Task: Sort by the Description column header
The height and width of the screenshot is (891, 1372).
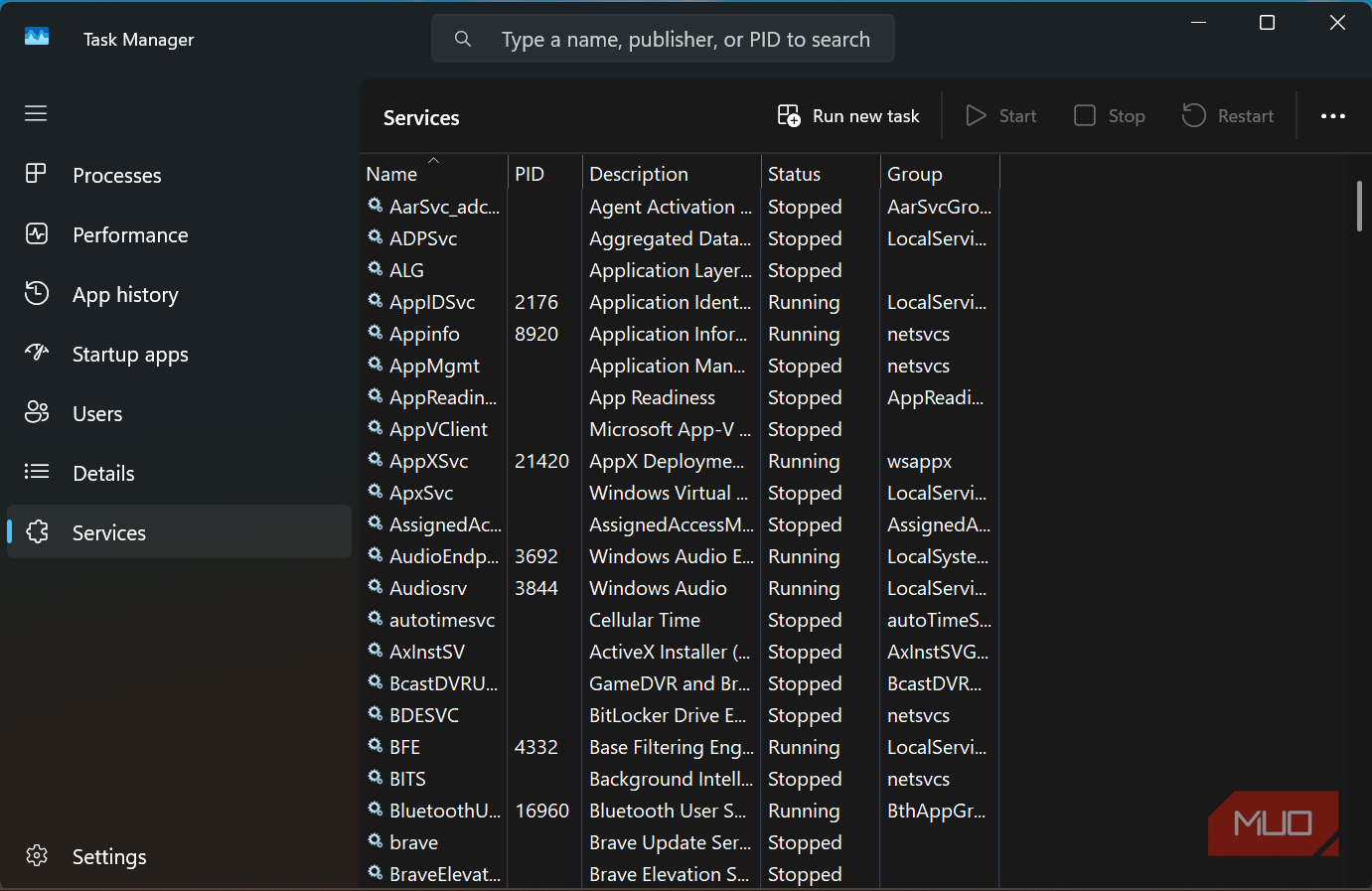Action: click(672, 173)
